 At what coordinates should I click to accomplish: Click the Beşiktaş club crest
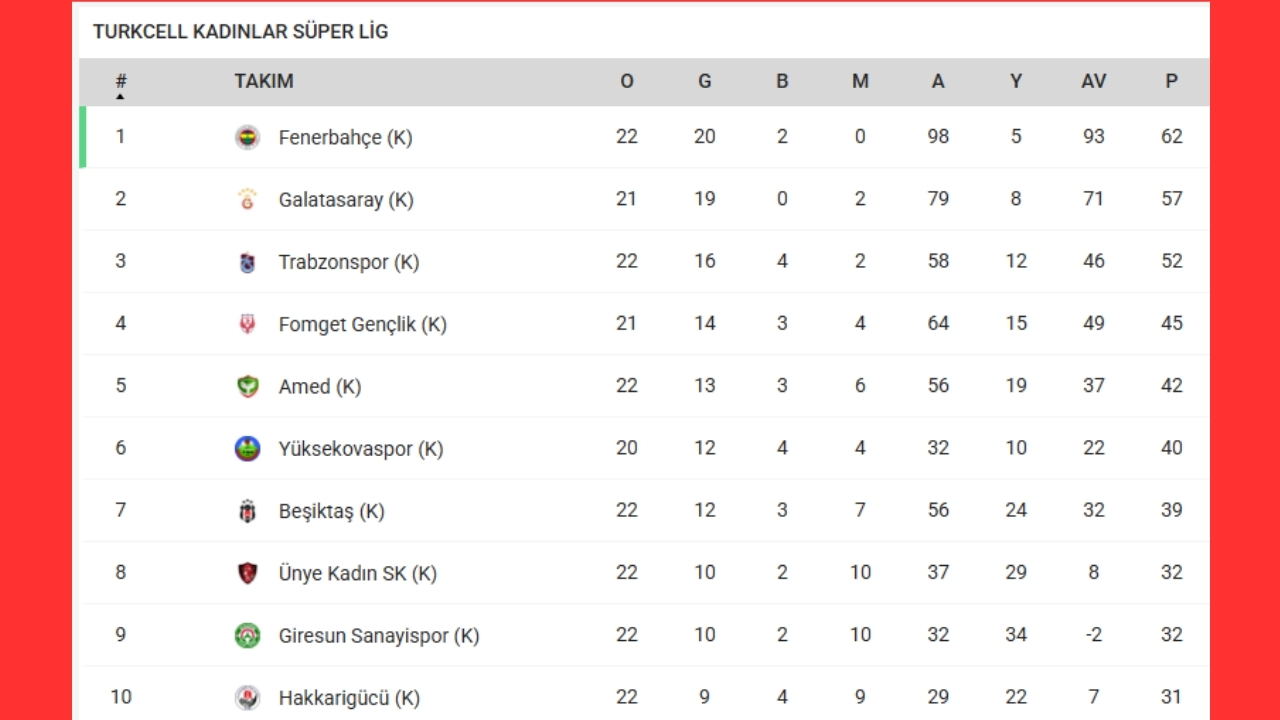pyautogui.click(x=247, y=511)
